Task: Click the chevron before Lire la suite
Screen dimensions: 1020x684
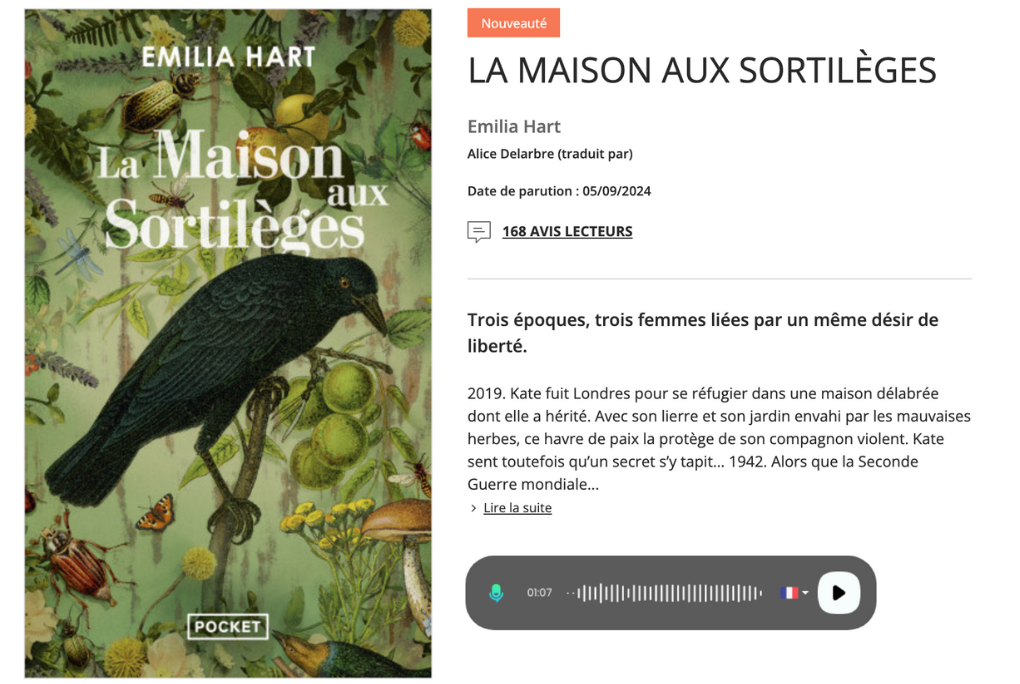Action: pyautogui.click(x=473, y=508)
